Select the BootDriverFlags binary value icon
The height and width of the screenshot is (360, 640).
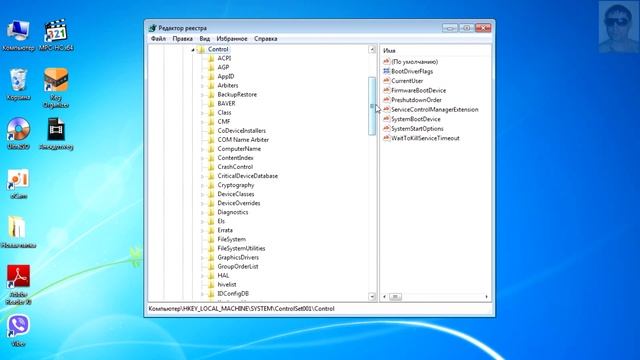387,71
